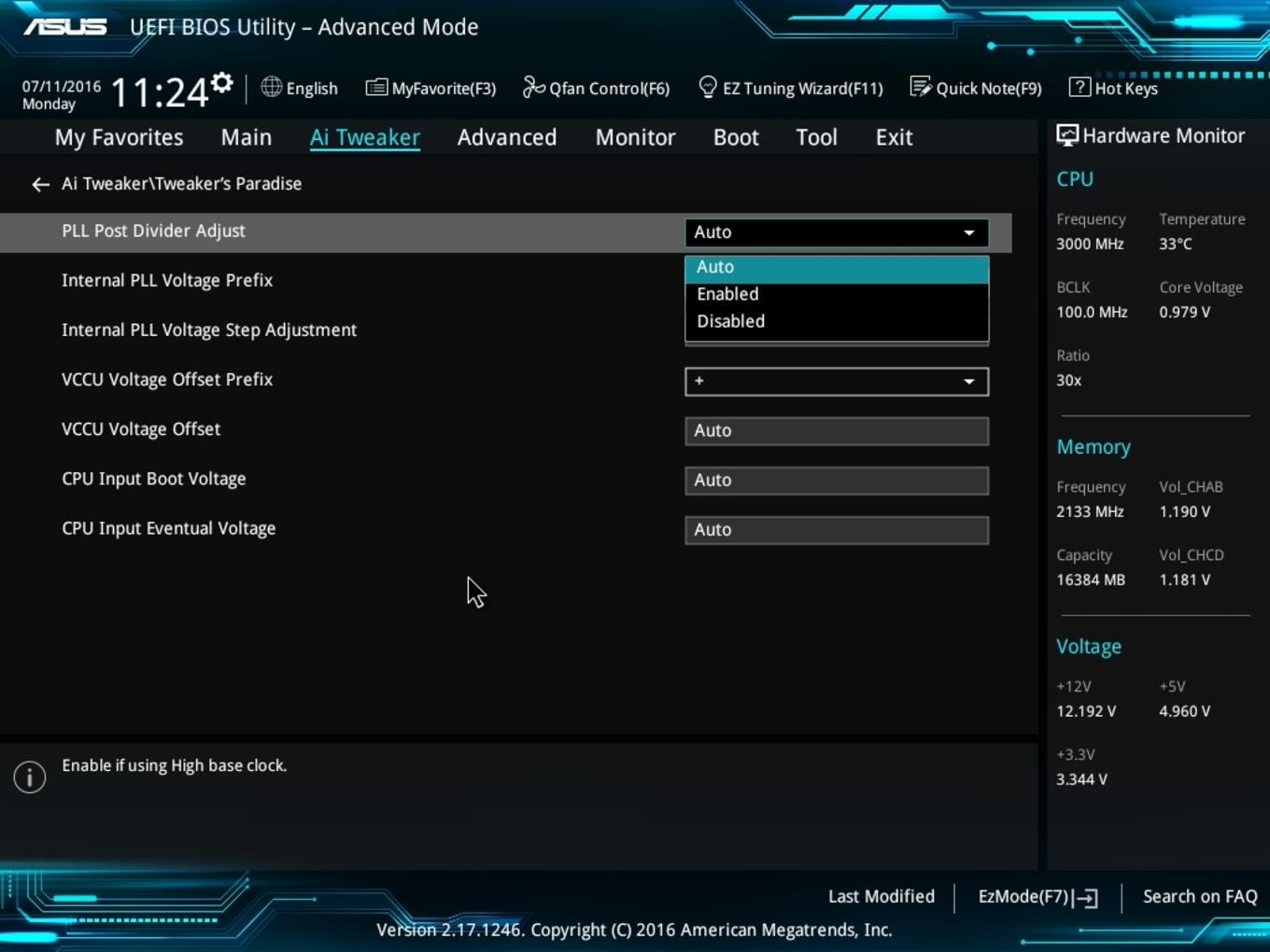Click memory capacity value 16384 MB

pos(1091,580)
